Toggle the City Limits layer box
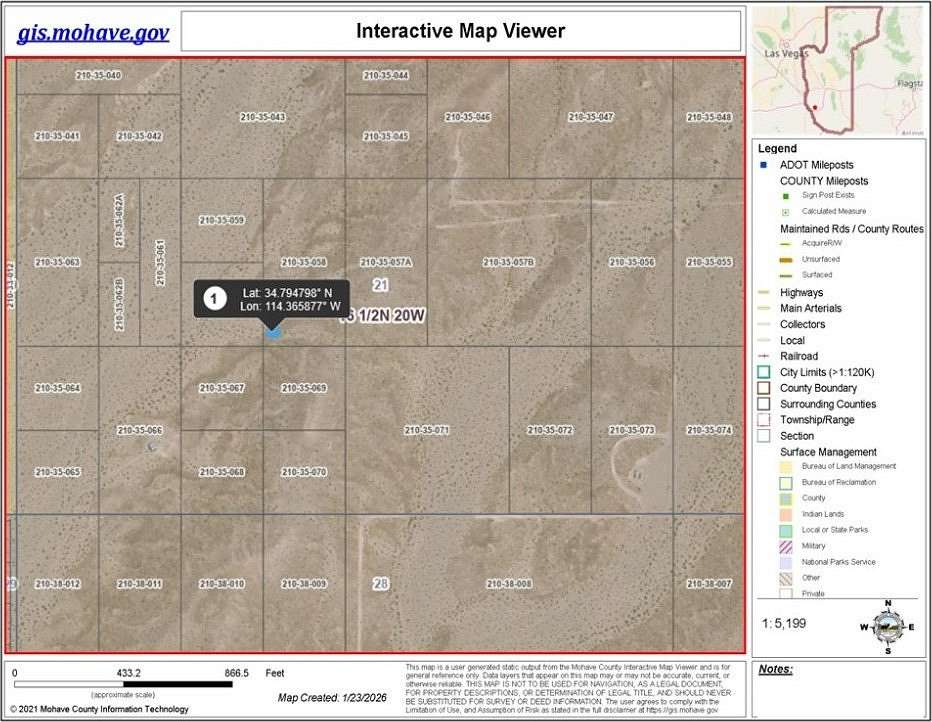 pos(764,371)
